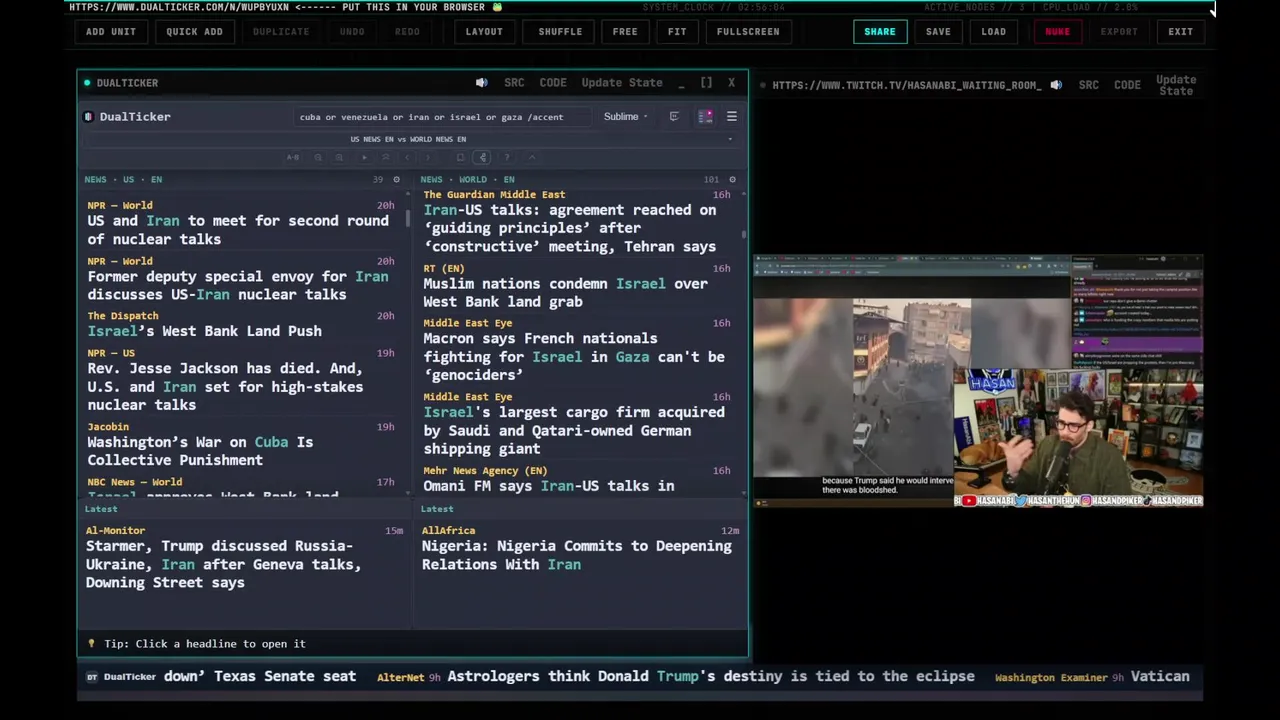Open headline 'Muslim nations condemn Israel'
This screenshot has height=720, width=1280.
click(565, 293)
